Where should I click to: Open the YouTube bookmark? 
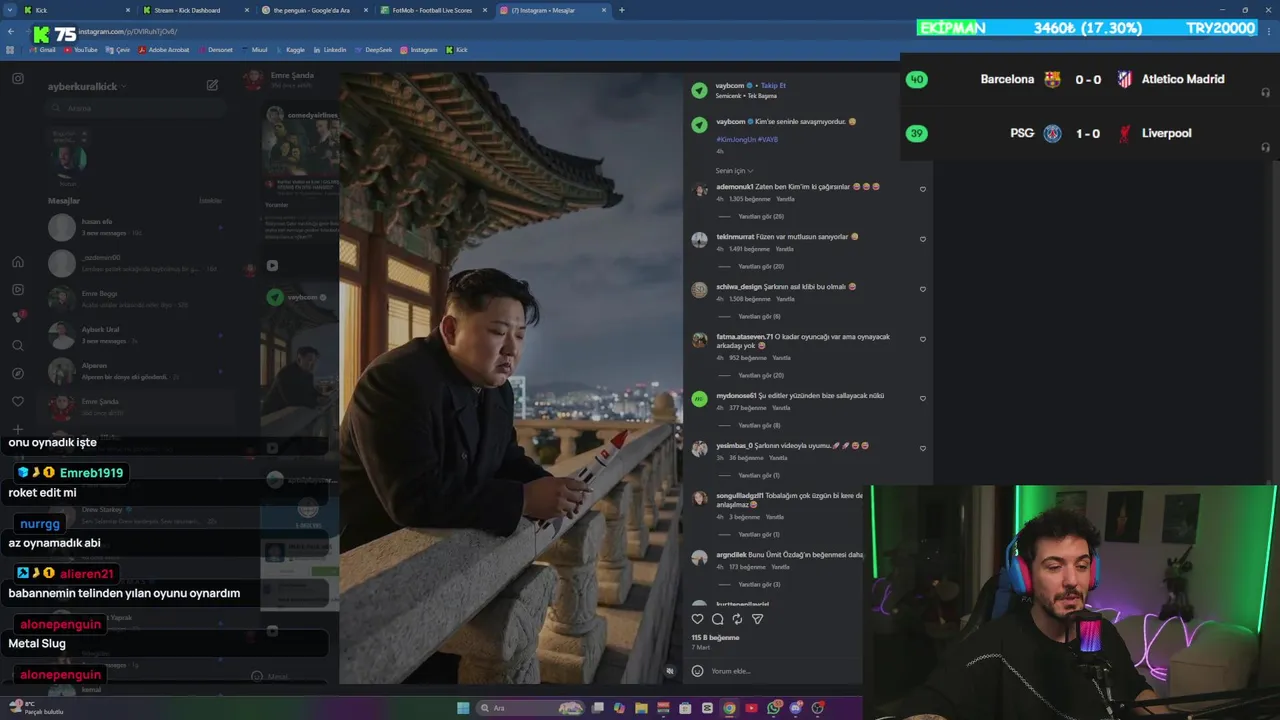[80, 50]
